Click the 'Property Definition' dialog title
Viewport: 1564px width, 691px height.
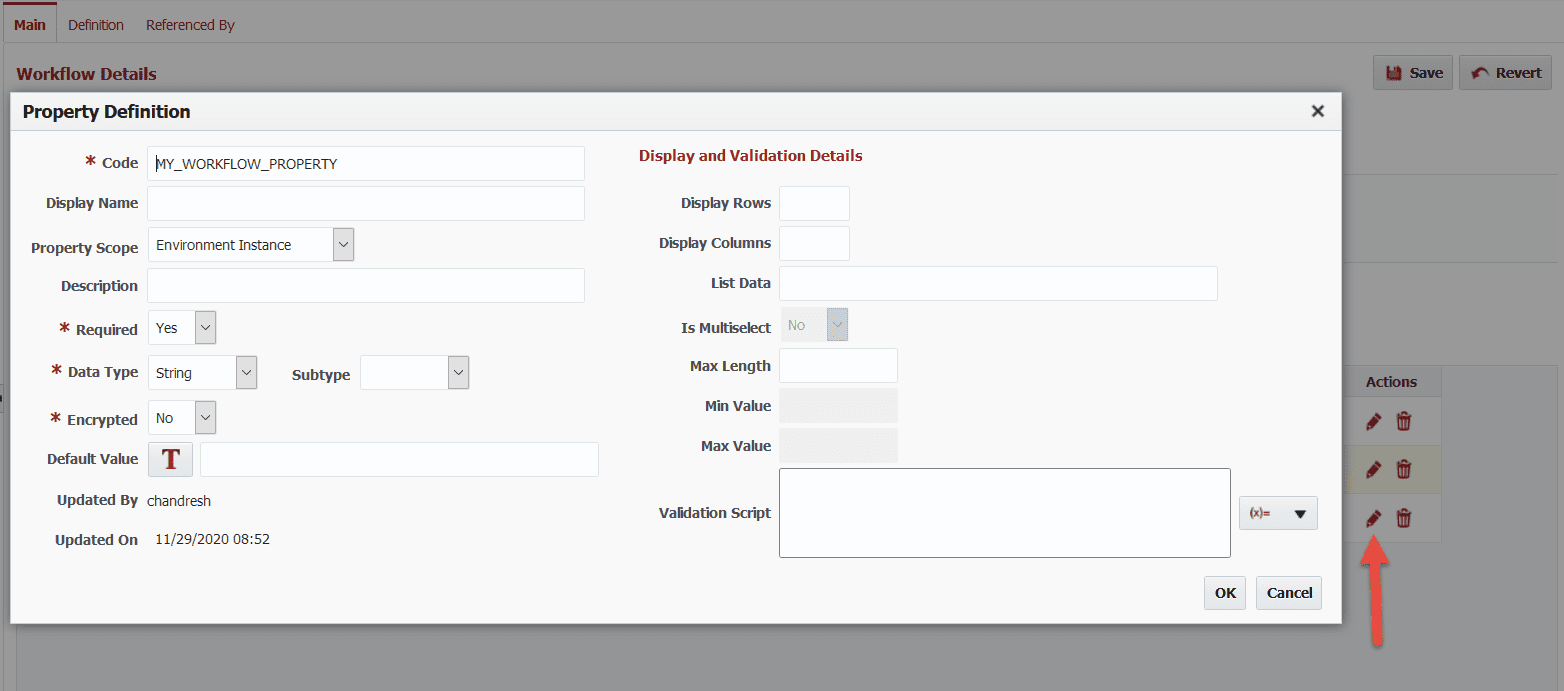tap(106, 111)
